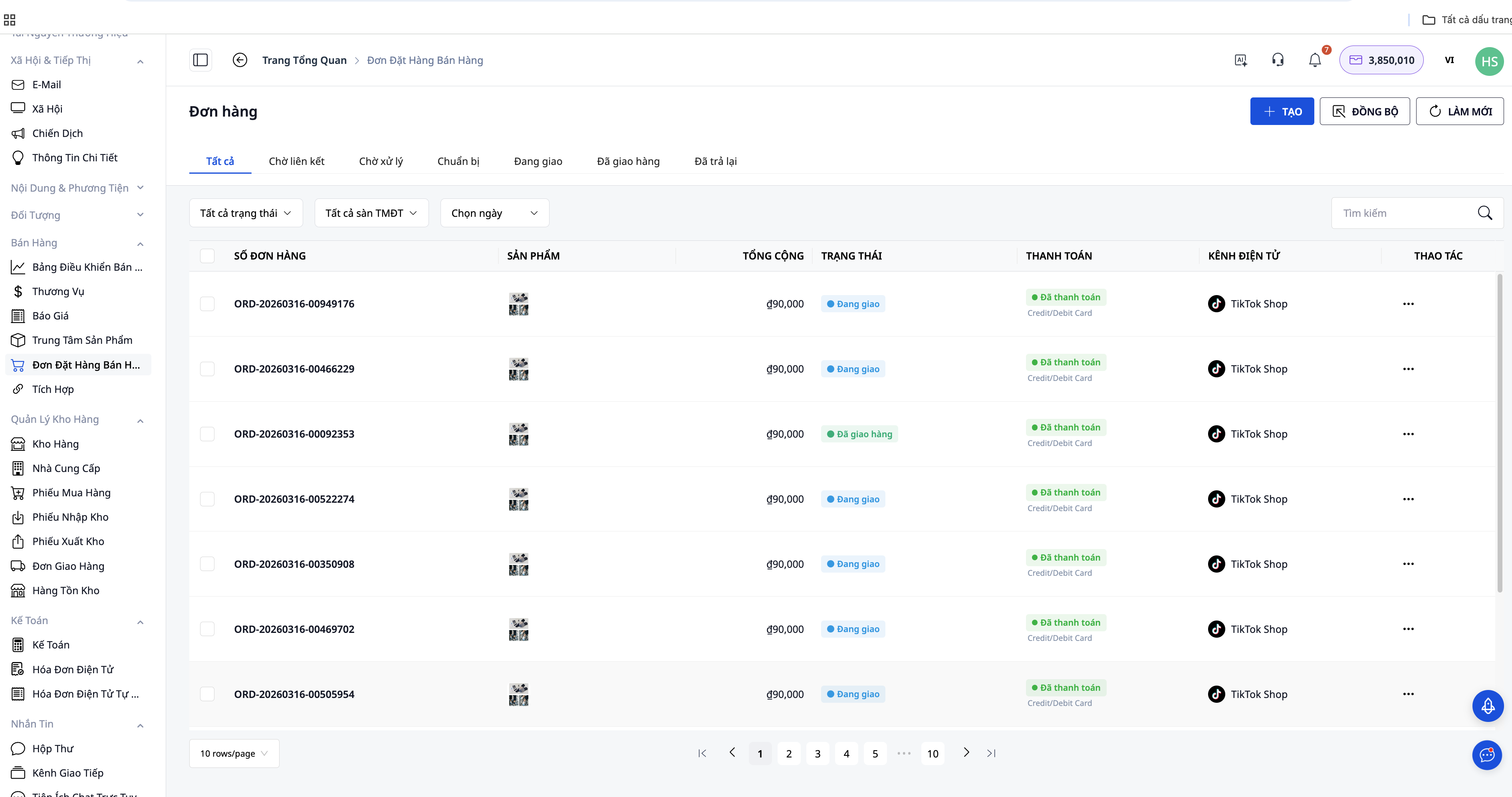Expand the Tất cả sàn TMĐT dropdown
Screen dimensions: 1512x797
[x=371, y=213]
